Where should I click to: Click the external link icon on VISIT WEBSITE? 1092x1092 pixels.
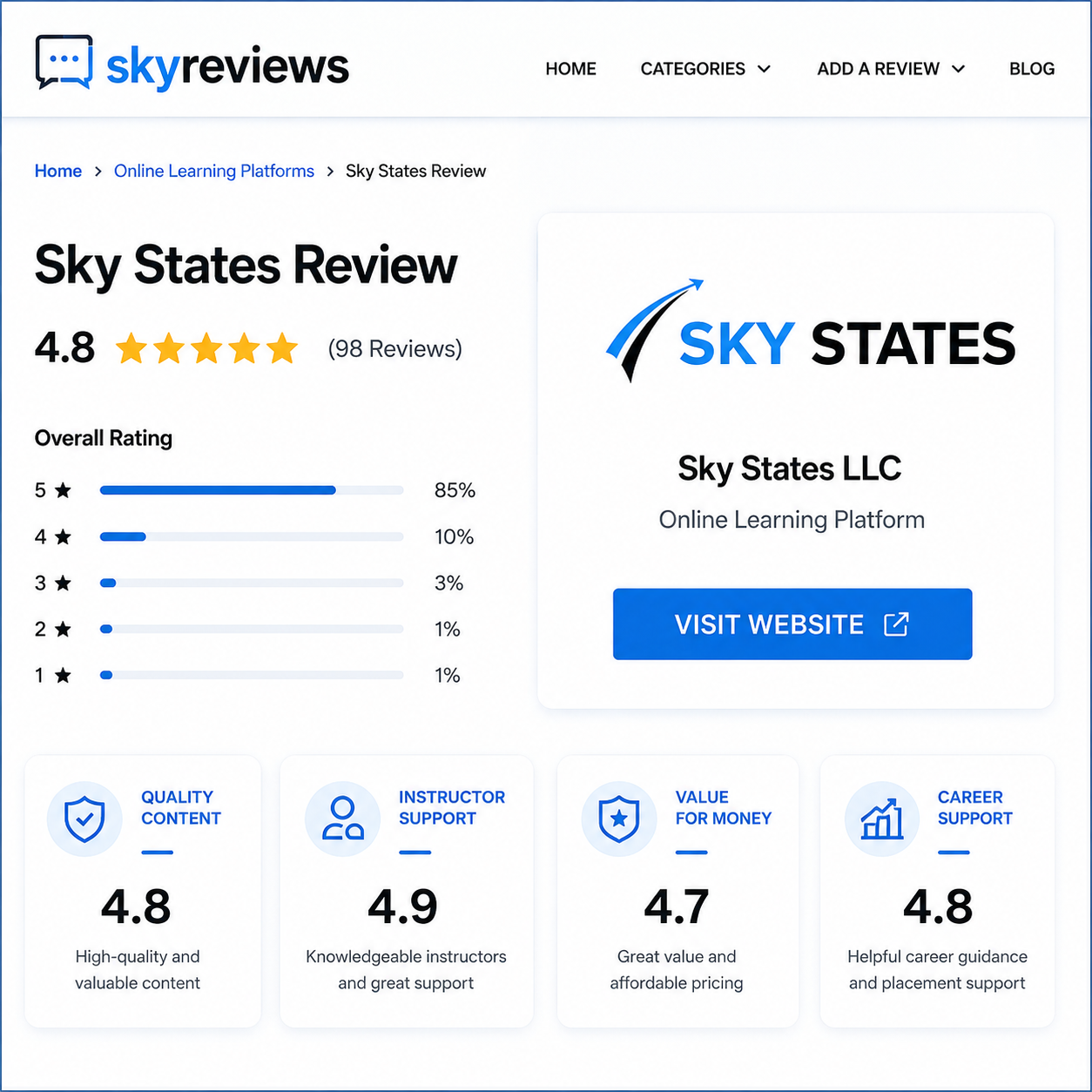pos(896,624)
